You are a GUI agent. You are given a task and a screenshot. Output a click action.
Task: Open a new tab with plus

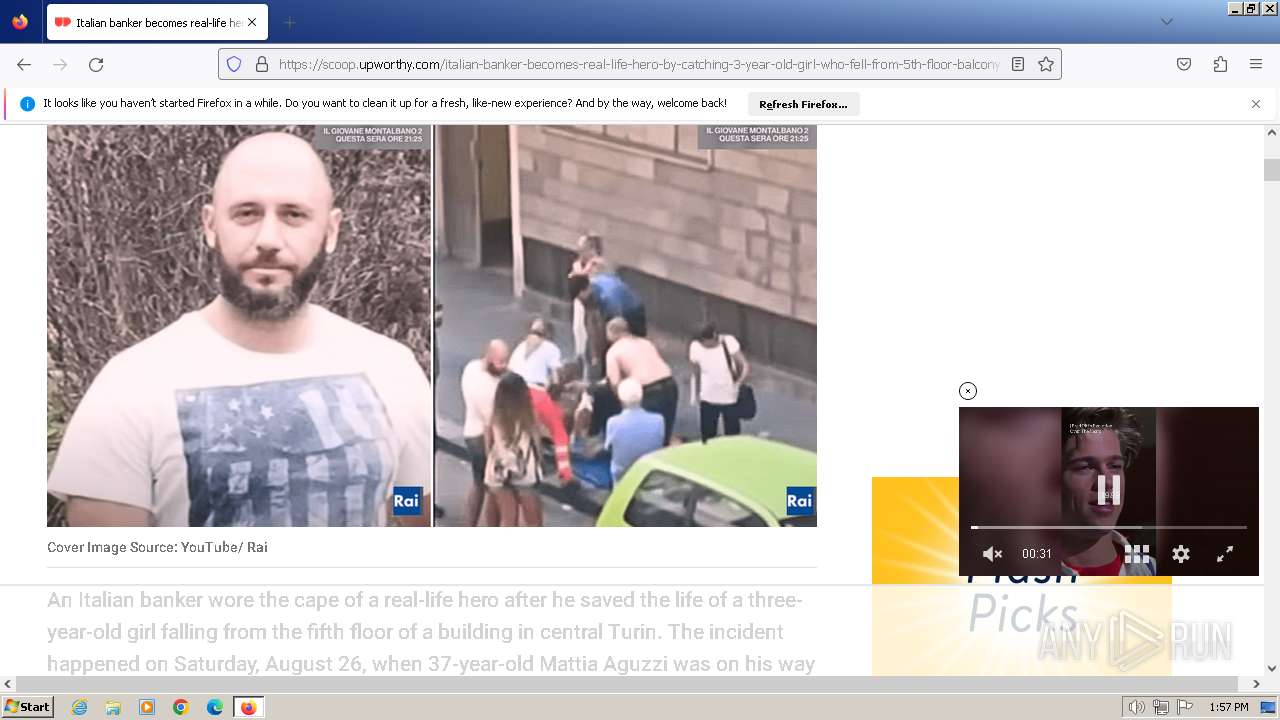click(289, 22)
